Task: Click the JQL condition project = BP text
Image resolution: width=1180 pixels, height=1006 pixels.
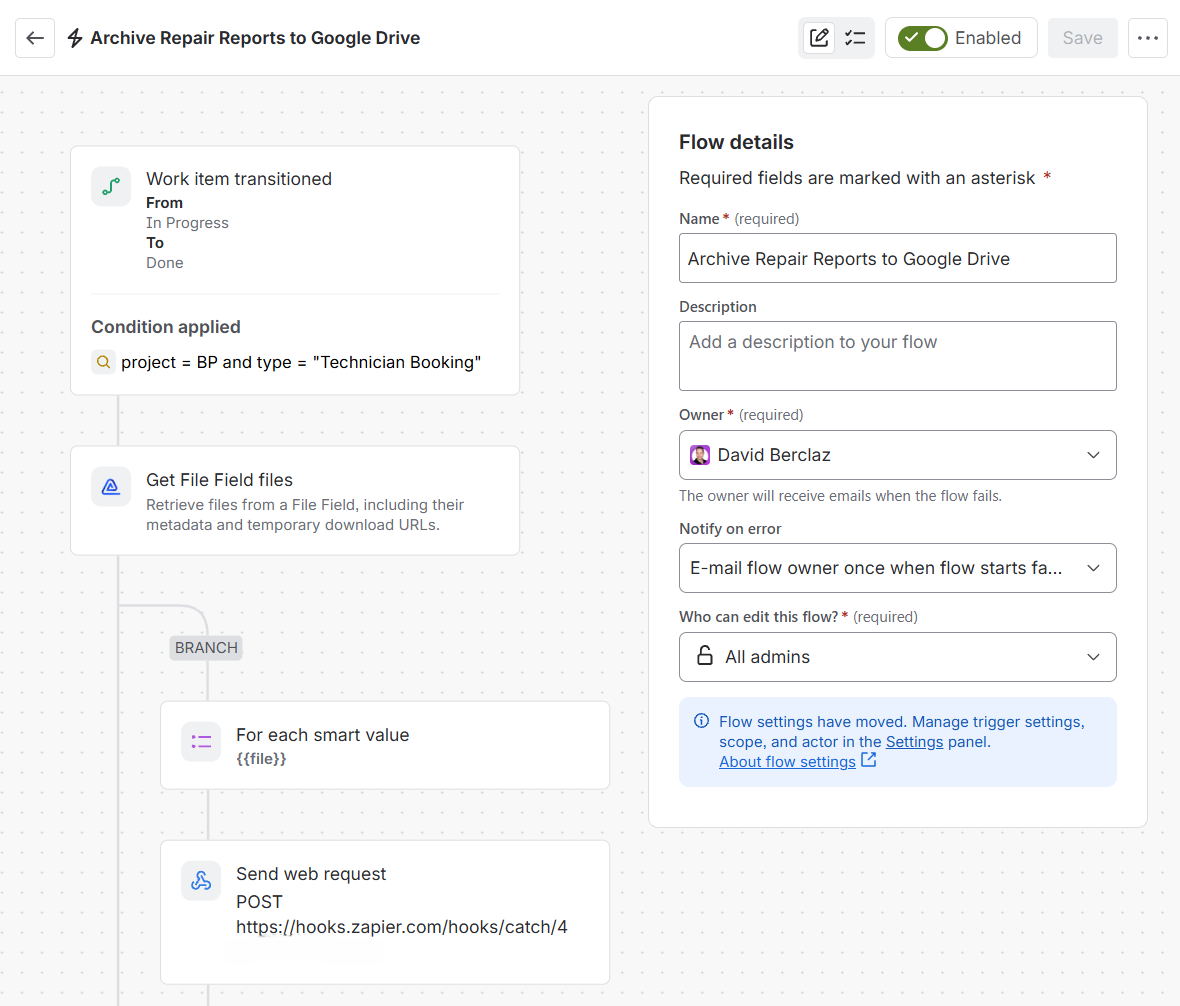Action: point(301,362)
